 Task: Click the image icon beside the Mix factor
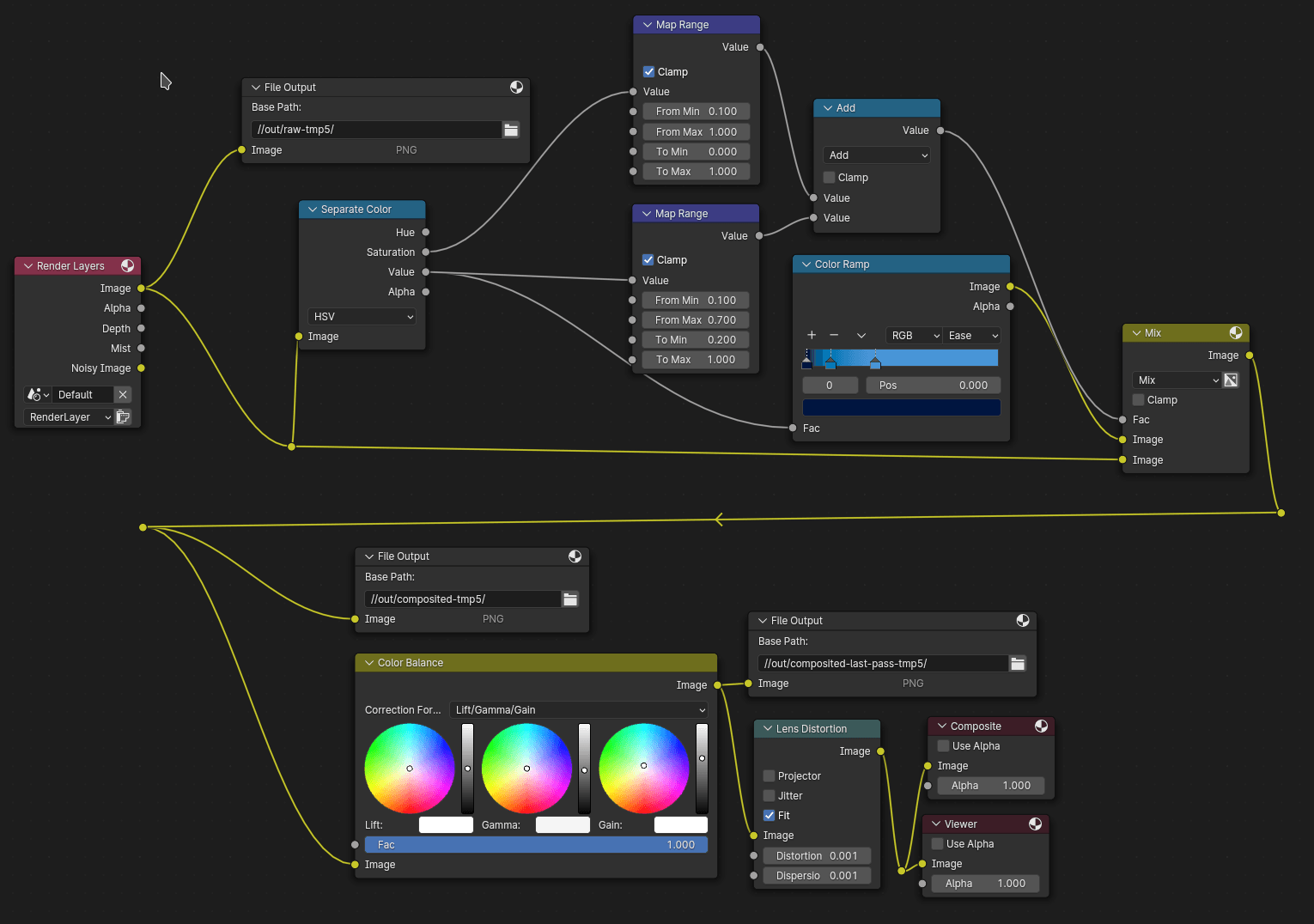[1231, 380]
